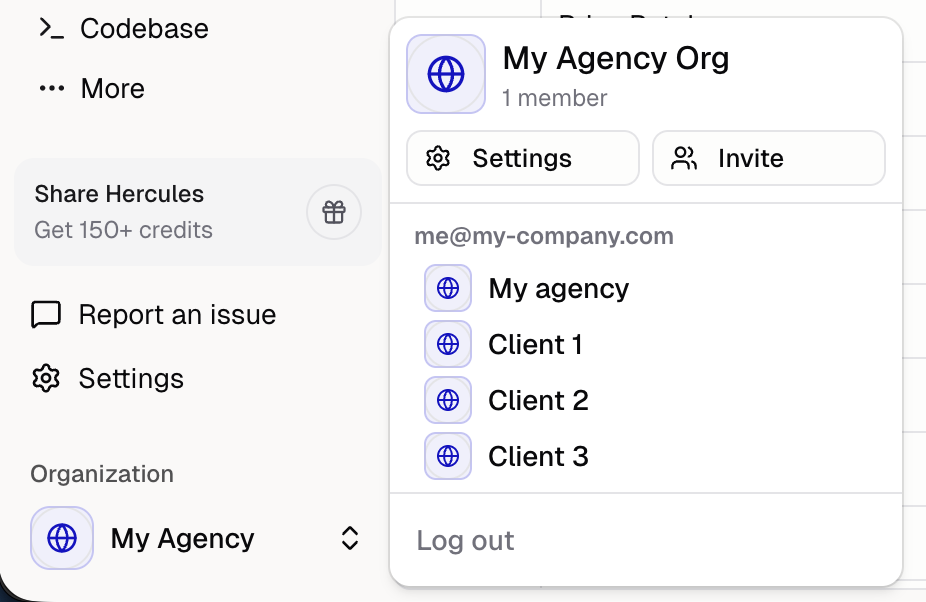
Task: Click the My Agency Org globe avatar
Action: coord(445,73)
